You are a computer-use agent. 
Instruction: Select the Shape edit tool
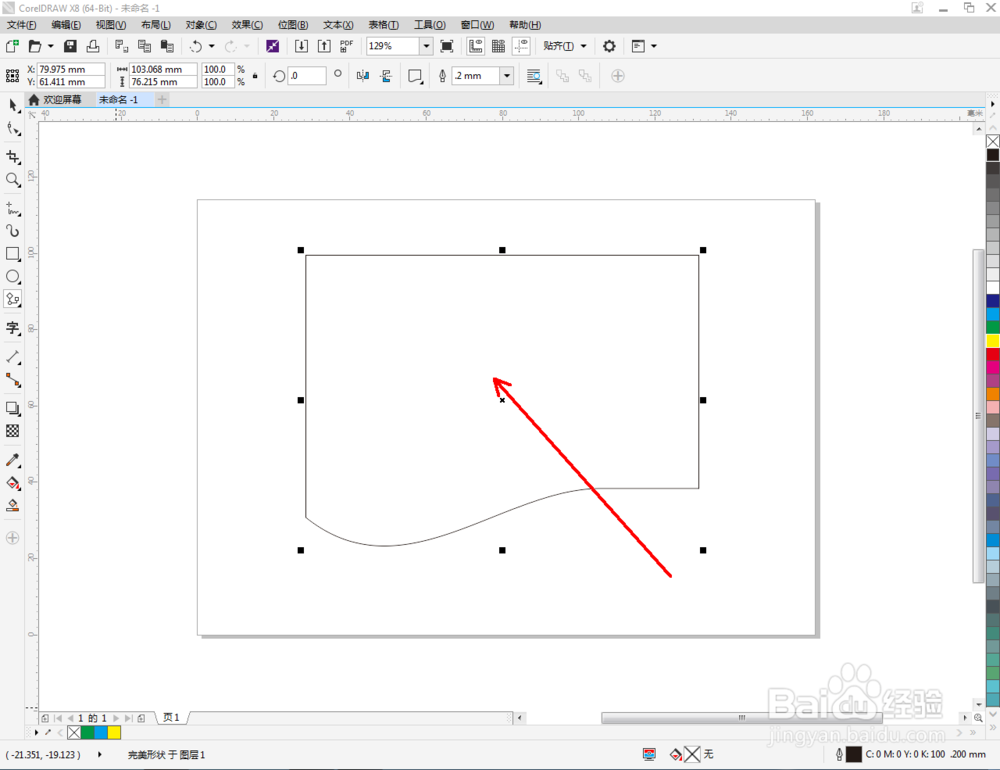pyautogui.click(x=13, y=129)
